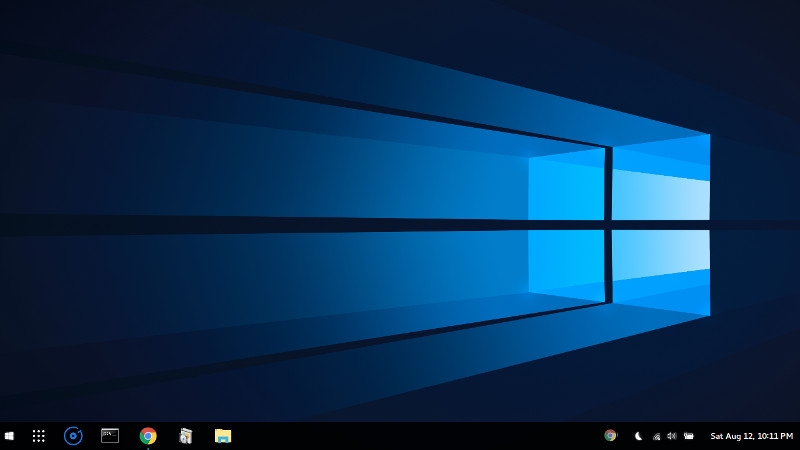Open the file manager folder icon
Image resolution: width=800 pixels, height=450 pixels.
pyautogui.click(x=223, y=436)
